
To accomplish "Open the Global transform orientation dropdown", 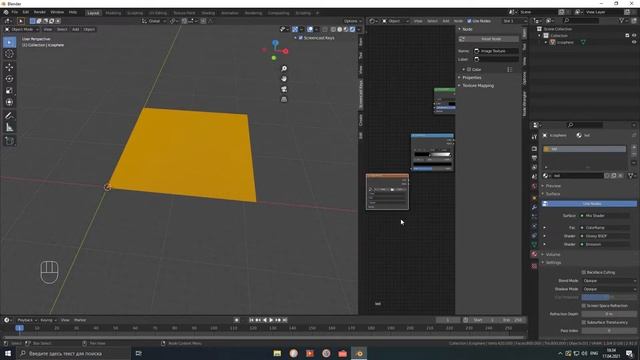I will [x=154, y=21].
